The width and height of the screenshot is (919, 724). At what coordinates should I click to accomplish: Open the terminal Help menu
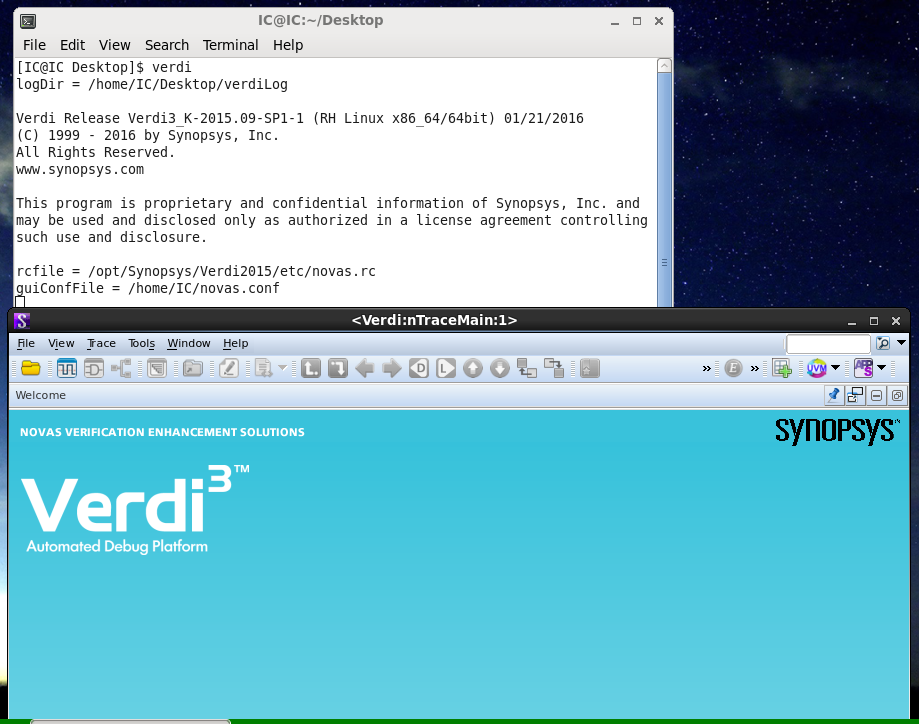click(288, 45)
